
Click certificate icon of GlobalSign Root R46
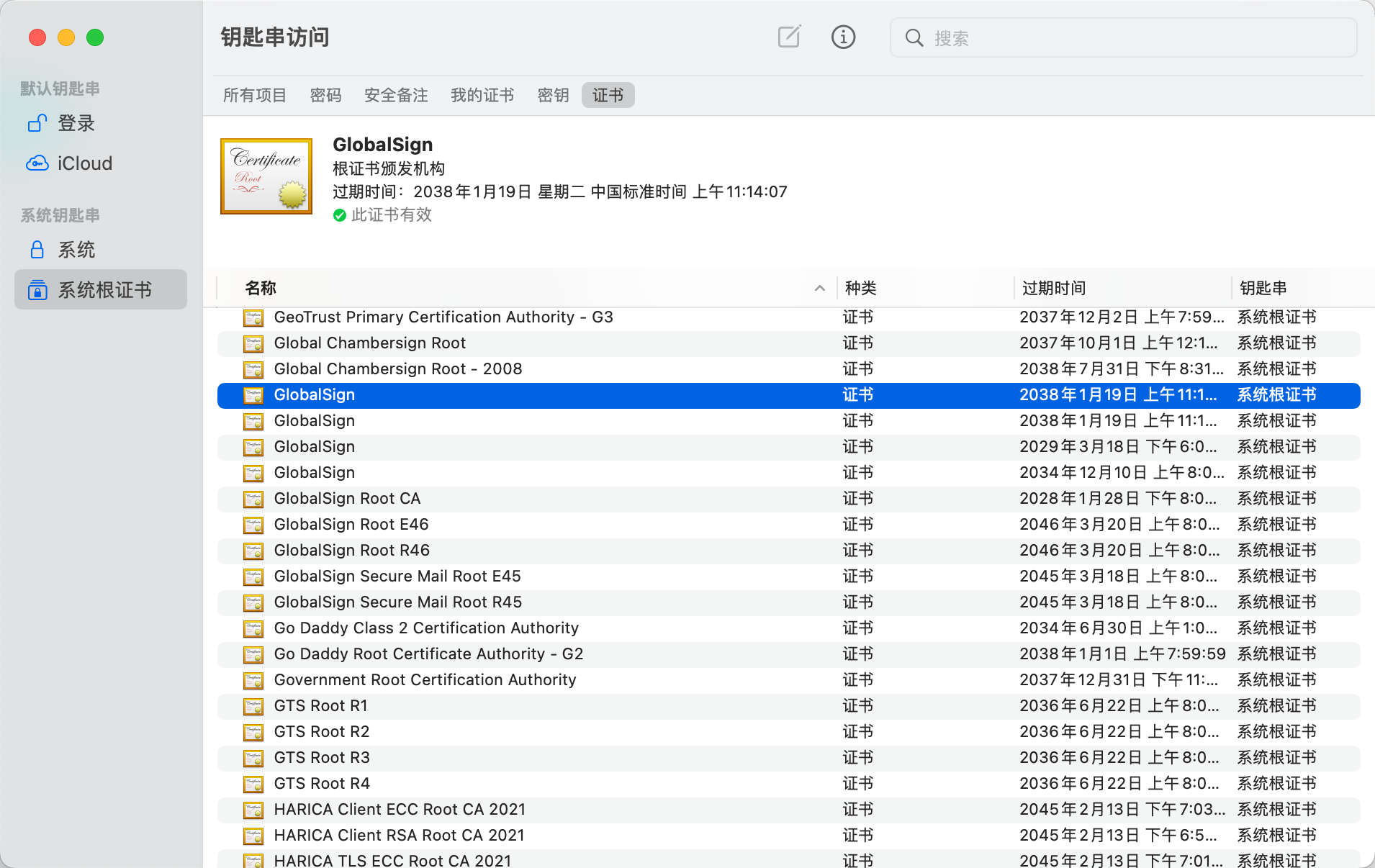[x=253, y=551]
